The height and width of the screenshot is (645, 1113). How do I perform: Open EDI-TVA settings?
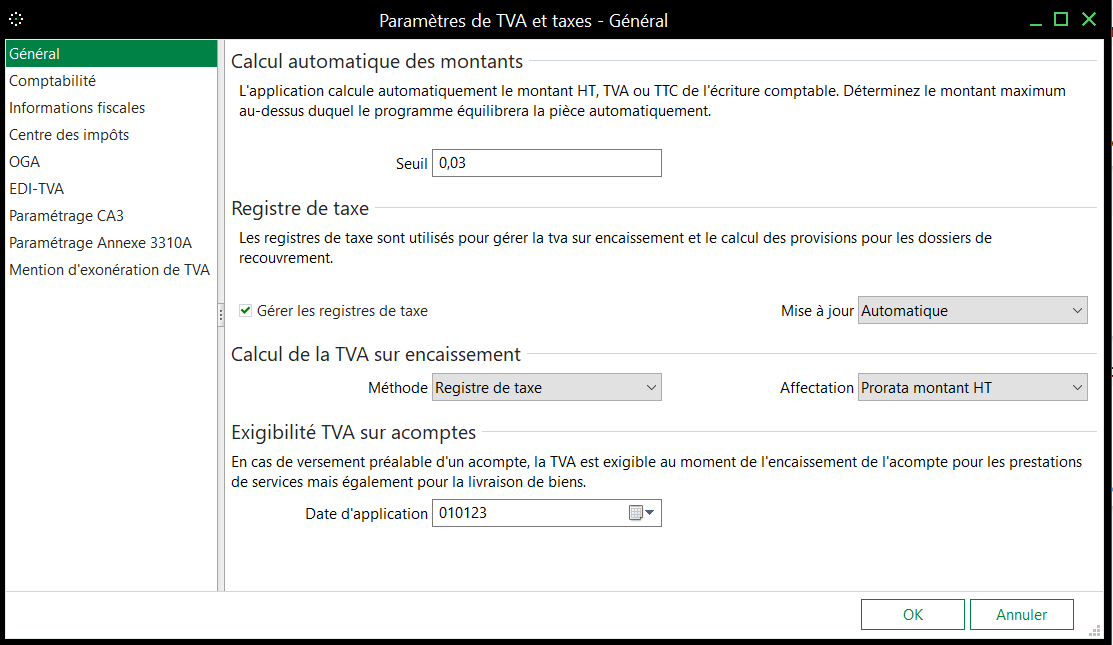[x=37, y=189]
